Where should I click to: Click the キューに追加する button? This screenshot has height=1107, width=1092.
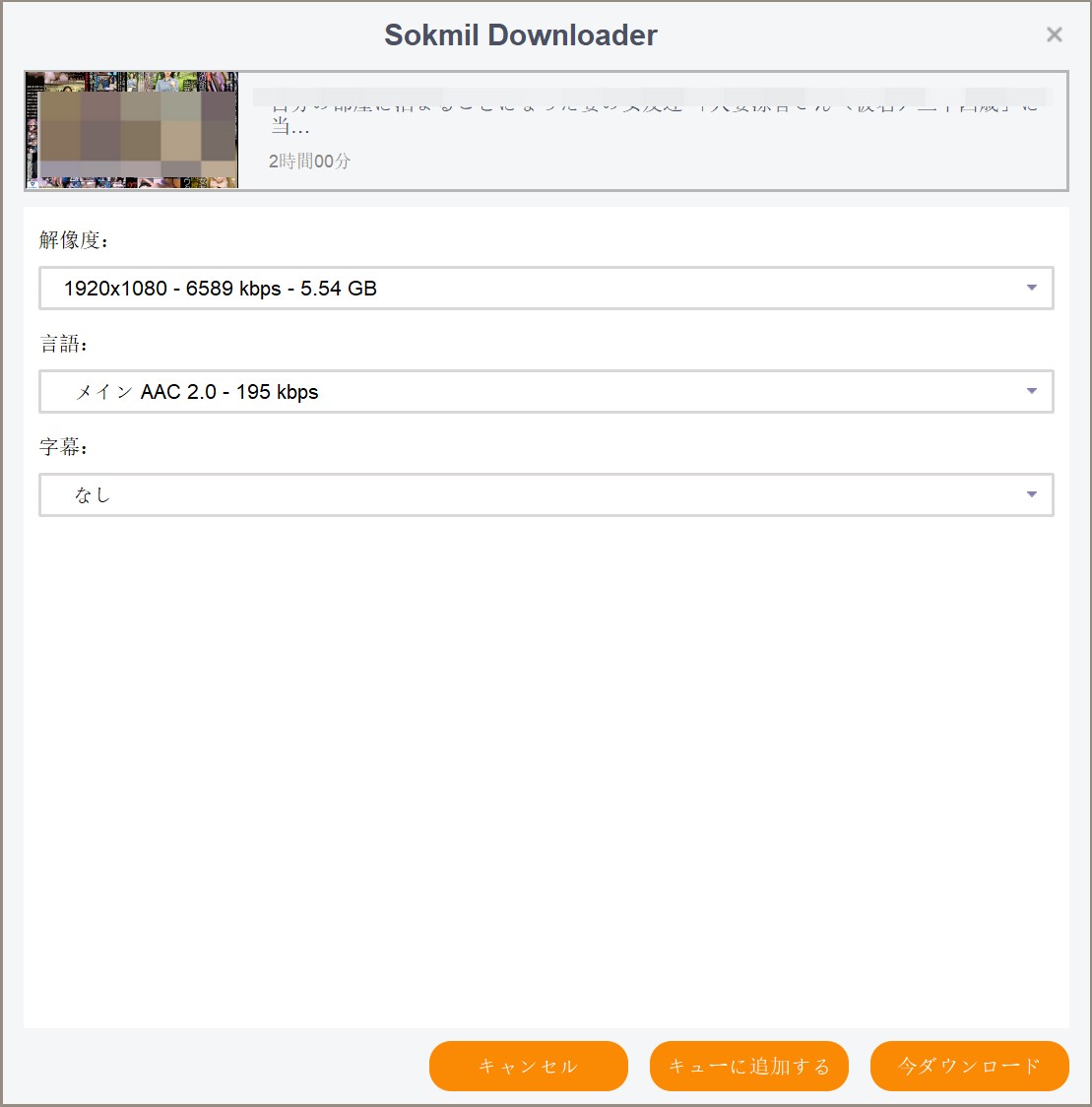click(749, 1066)
